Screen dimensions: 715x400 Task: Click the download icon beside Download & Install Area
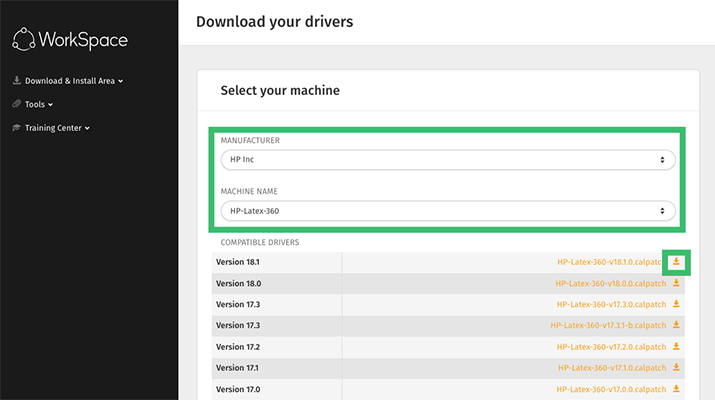pyautogui.click(x=17, y=80)
